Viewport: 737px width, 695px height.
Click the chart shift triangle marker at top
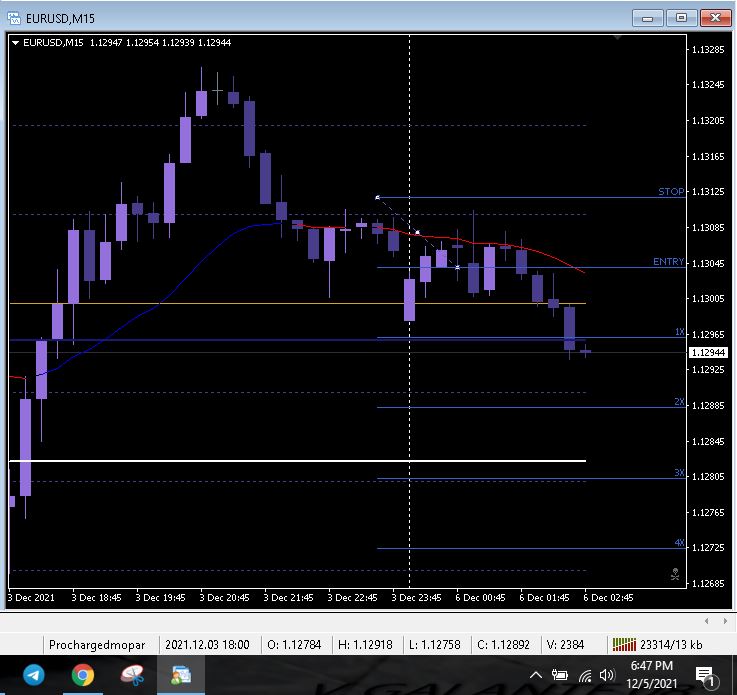[x=618, y=37]
